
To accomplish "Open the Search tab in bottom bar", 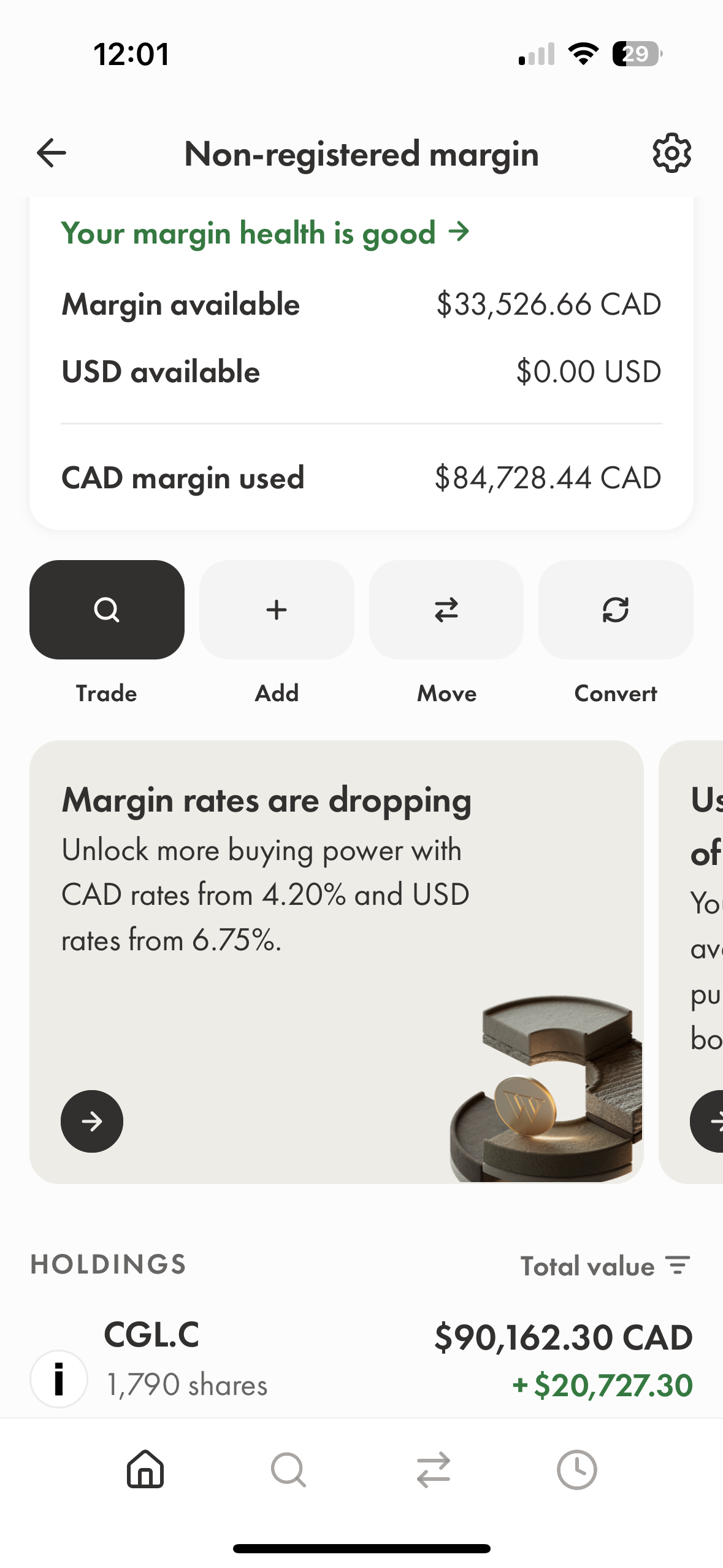I will pyautogui.click(x=288, y=1469).
